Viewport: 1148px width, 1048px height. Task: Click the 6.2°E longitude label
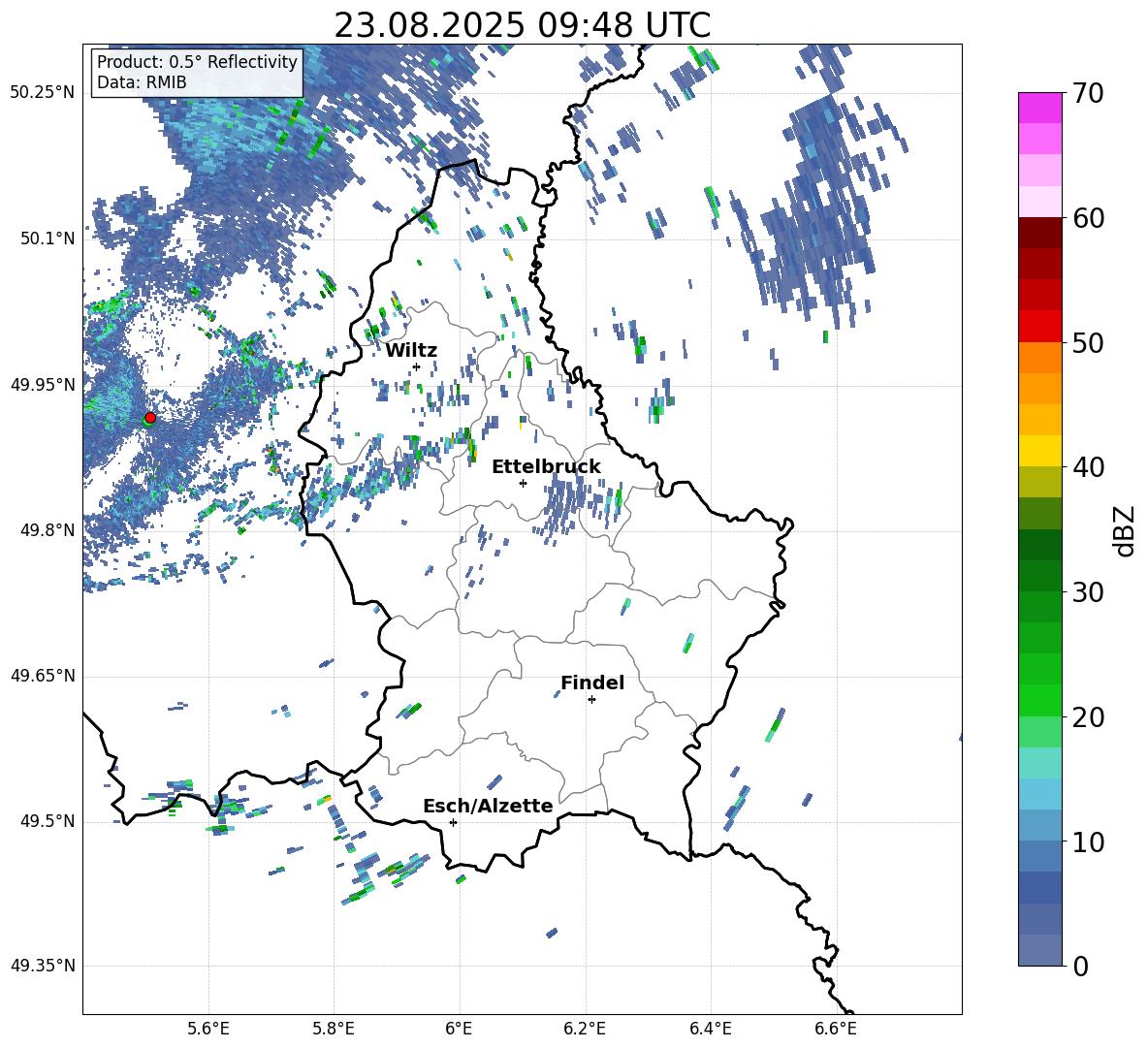(585, 1029)
